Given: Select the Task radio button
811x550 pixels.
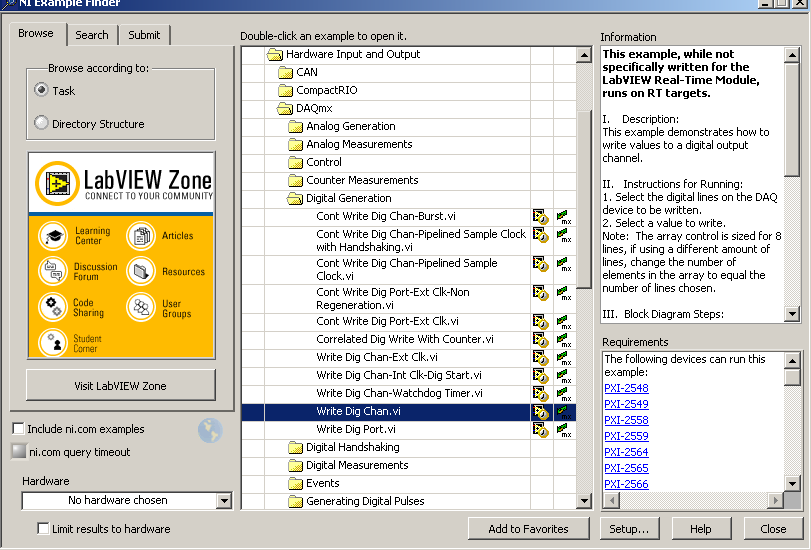Looking at the screenshot, I should [x=41, y=90].
